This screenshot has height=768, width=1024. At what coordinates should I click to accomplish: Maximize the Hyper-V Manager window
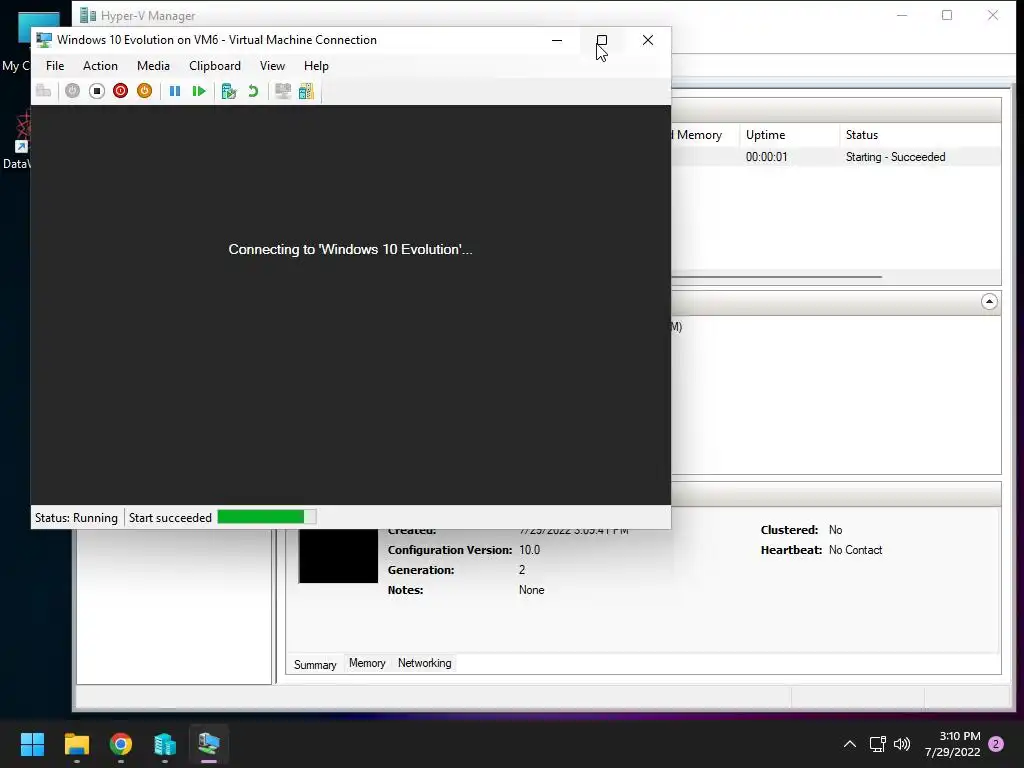(x=947, y=15)
